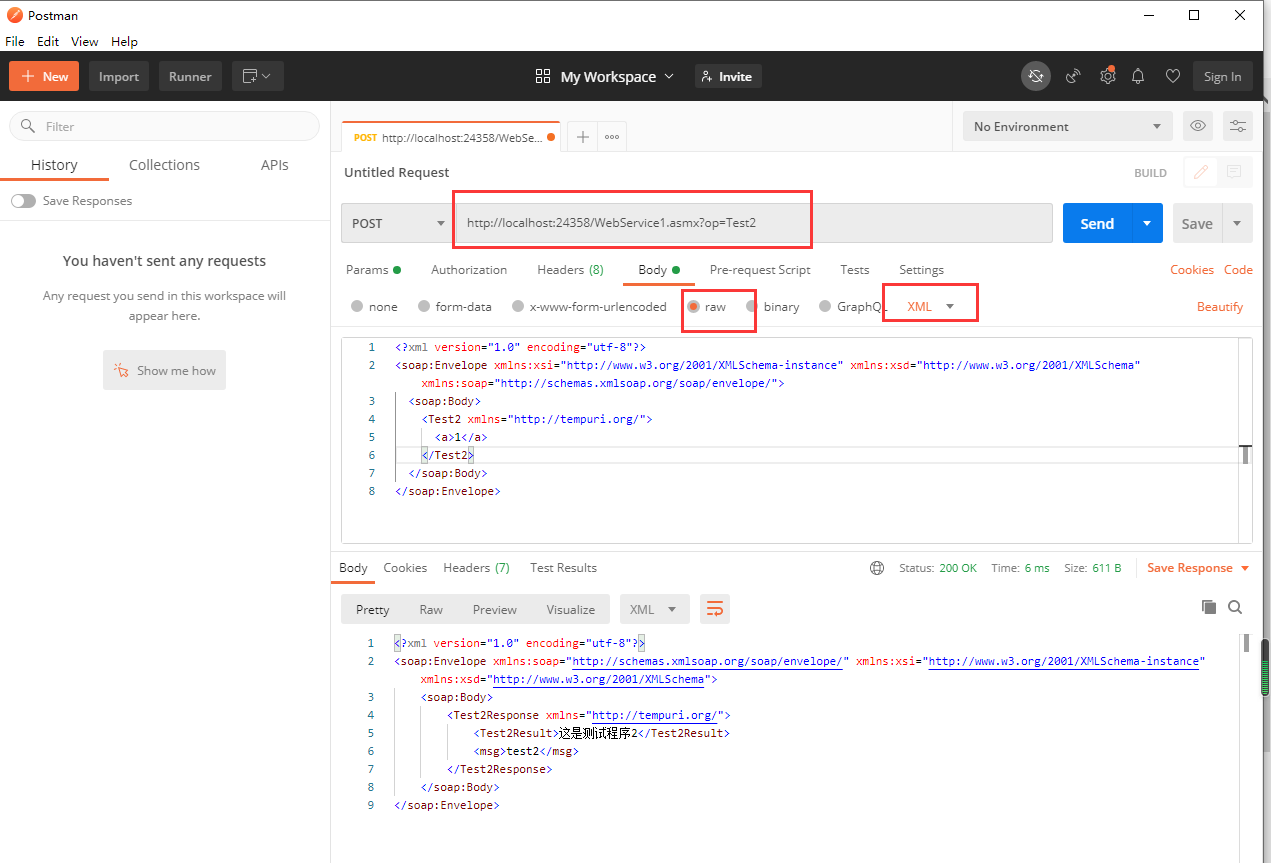Screen dimensions: 1271x863
Task: Open the eye environment quick look icon
Action: tap(1197, 126)
